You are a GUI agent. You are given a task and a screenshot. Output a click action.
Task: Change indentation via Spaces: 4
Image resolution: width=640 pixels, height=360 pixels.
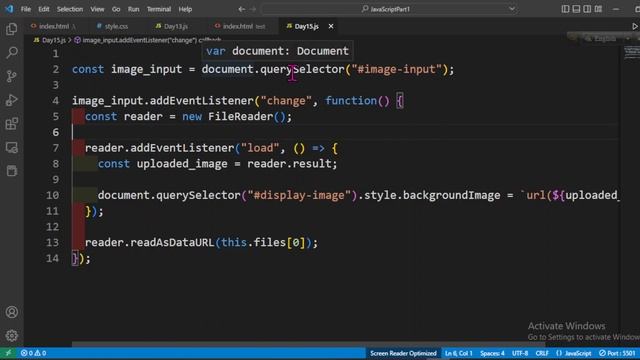(492, 353)
